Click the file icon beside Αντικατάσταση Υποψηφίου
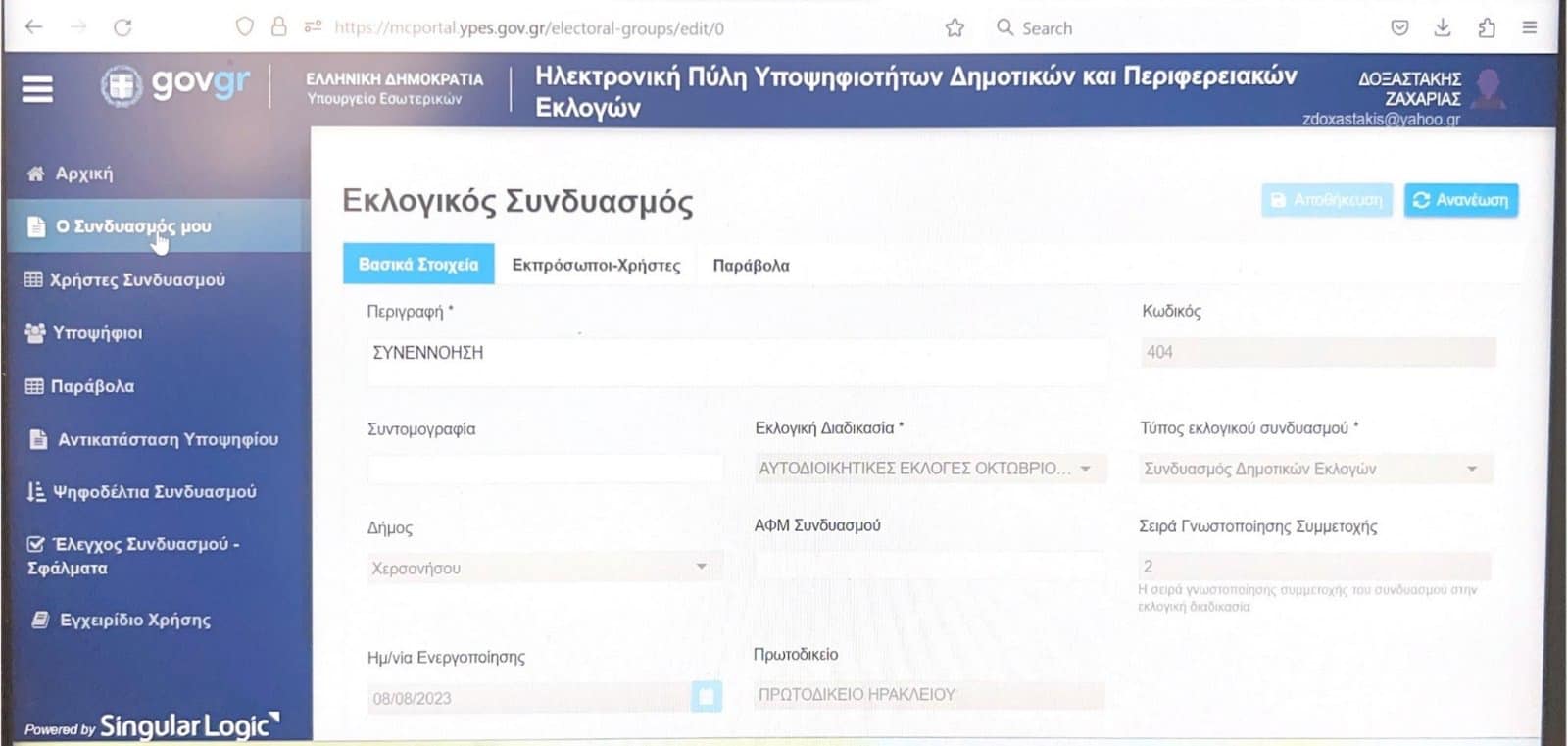1568x746 pixels. (x=38, y=439)
